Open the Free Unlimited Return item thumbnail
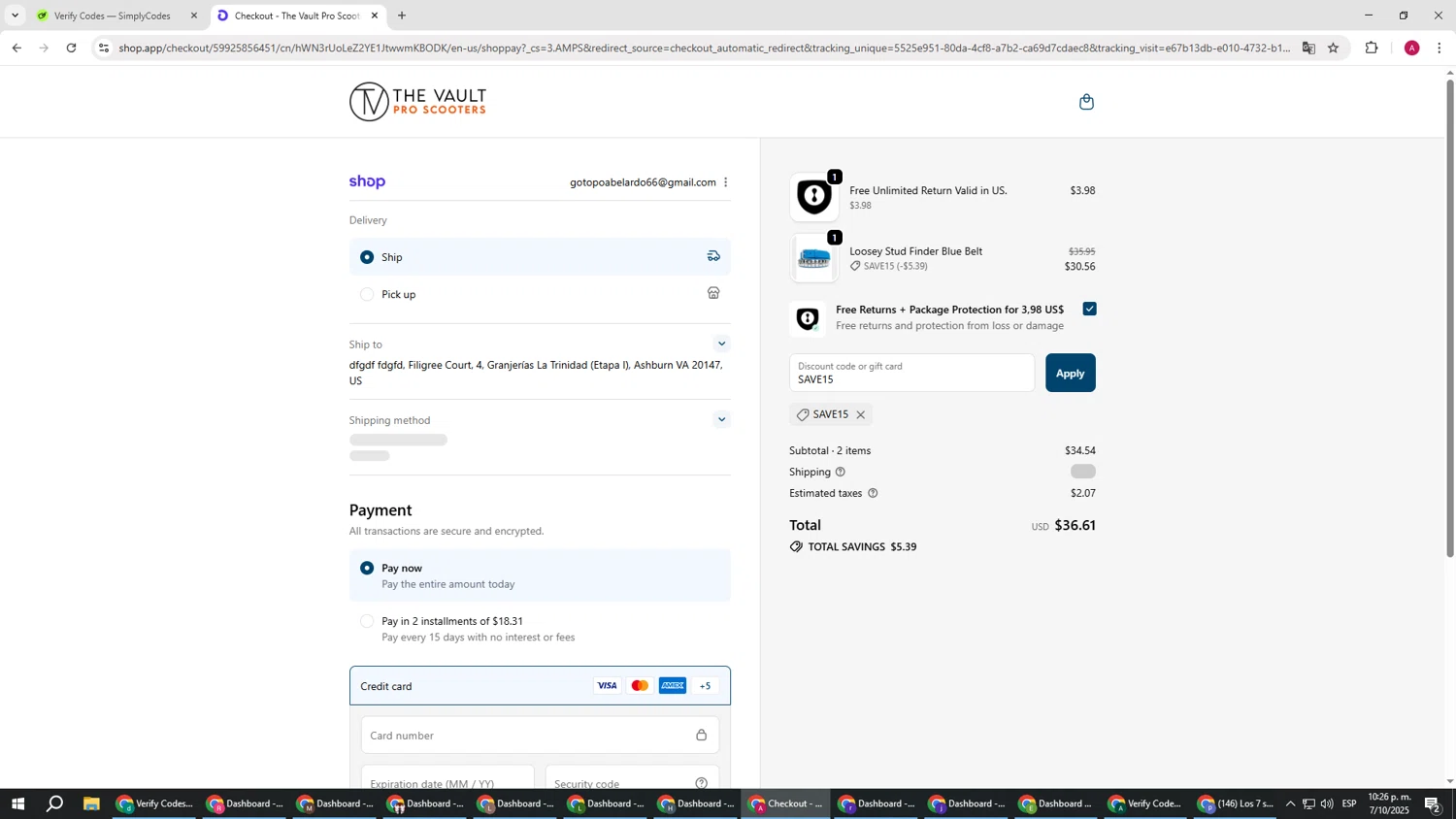Viewport: 1456px width, 819px height. [814, 197]
